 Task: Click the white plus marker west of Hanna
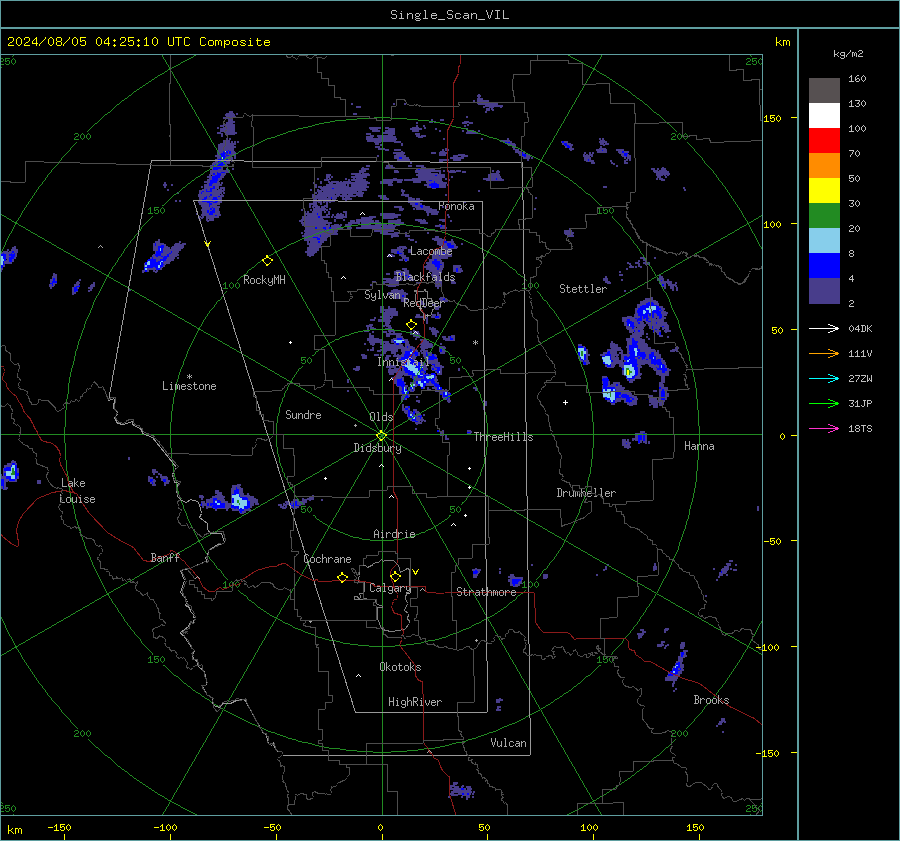tap(565, 402)
